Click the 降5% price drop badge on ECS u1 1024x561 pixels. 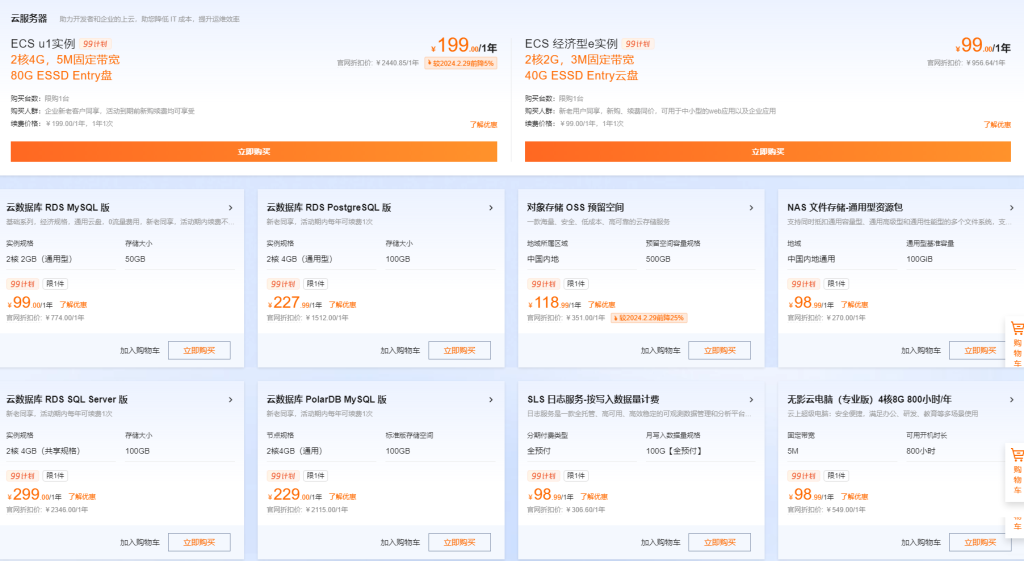point(461,63)
